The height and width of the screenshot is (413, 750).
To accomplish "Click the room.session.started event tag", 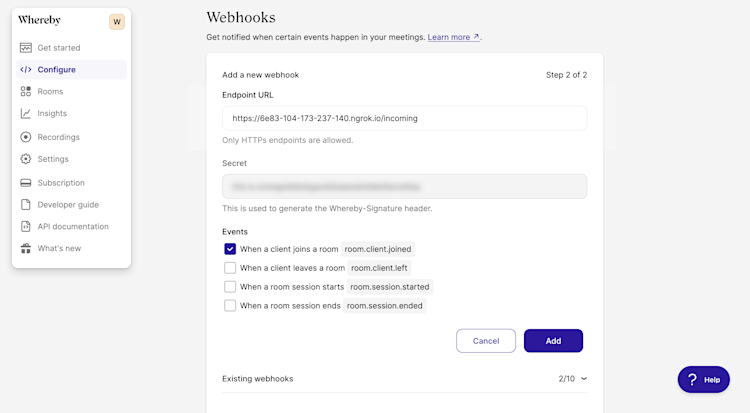I will [390, 287].
